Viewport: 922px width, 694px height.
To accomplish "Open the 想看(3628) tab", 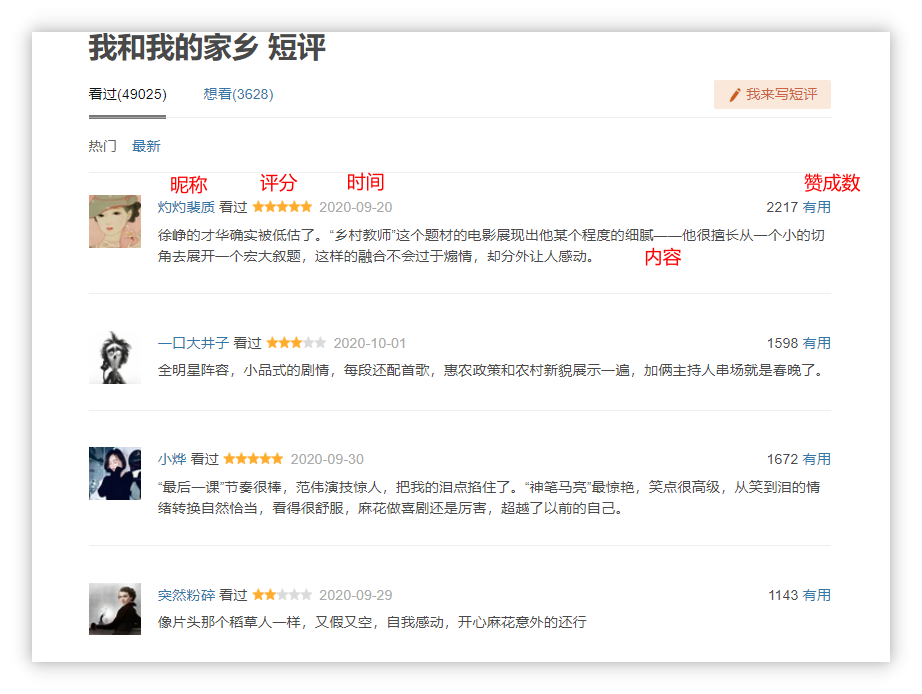I will [x=238, y=94].
